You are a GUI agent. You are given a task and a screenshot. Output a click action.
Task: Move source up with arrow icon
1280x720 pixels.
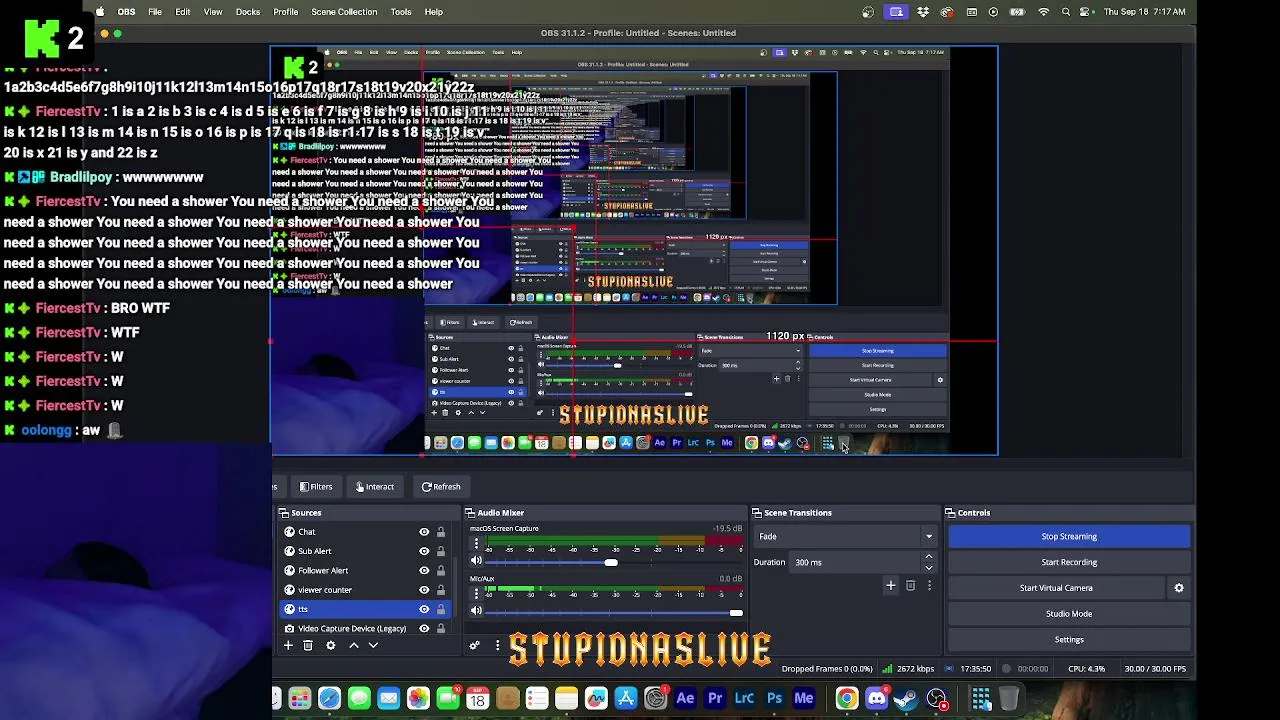pos(353,645)
